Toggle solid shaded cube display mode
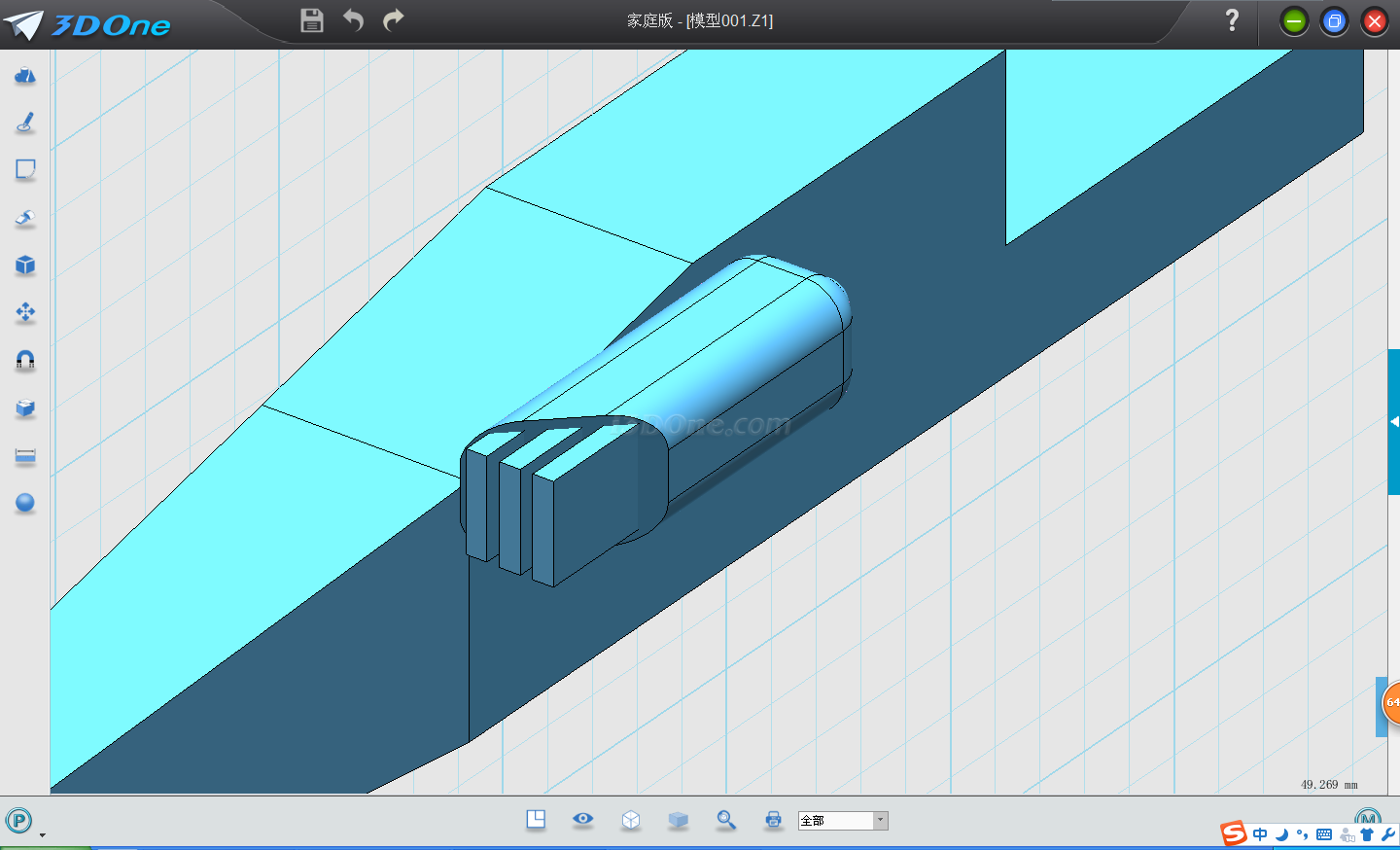This screenshot has height=850, width=1400. point(678,820)
